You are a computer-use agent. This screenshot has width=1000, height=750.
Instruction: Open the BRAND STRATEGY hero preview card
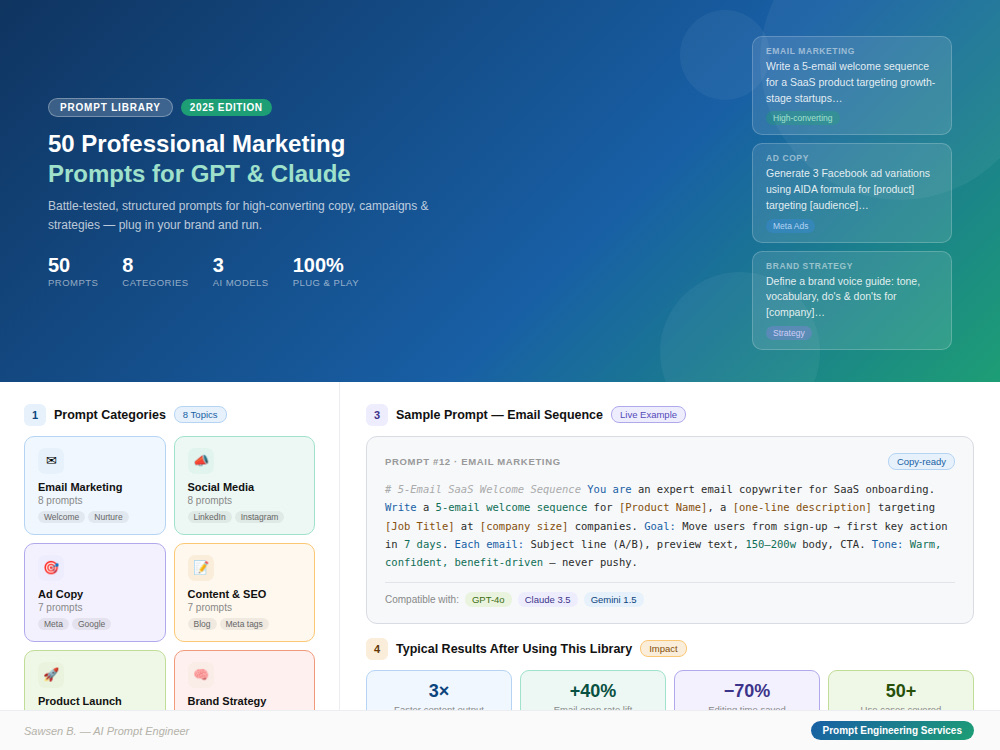coord(852,300)
